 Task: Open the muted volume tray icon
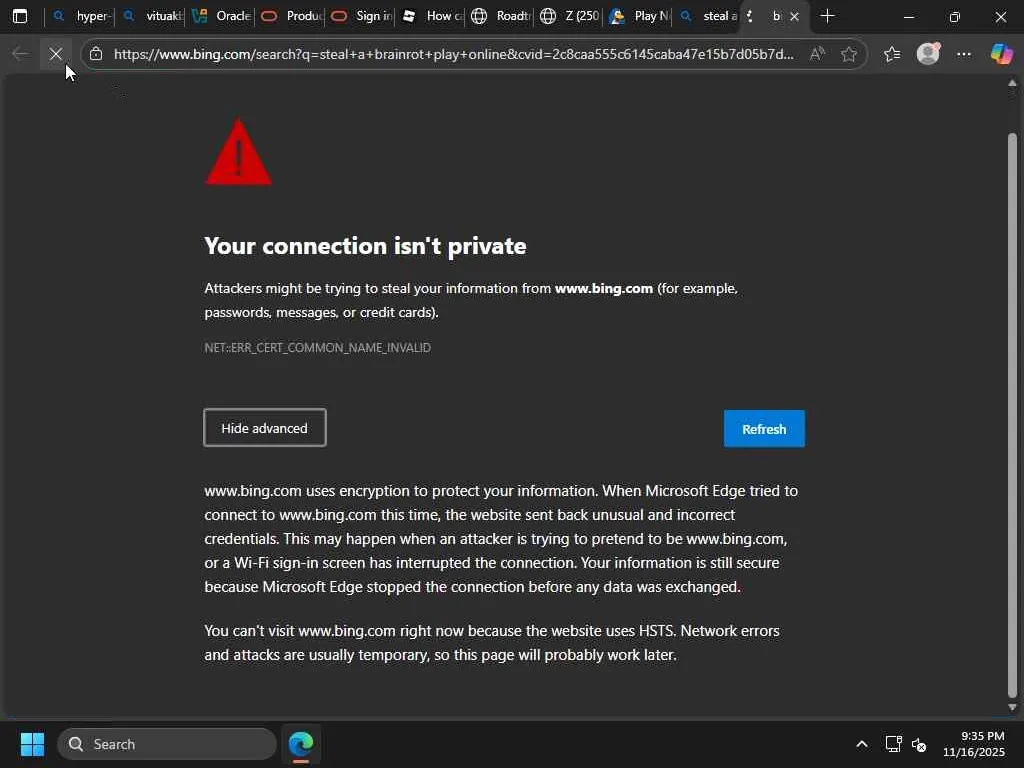[x=919, y=744]
